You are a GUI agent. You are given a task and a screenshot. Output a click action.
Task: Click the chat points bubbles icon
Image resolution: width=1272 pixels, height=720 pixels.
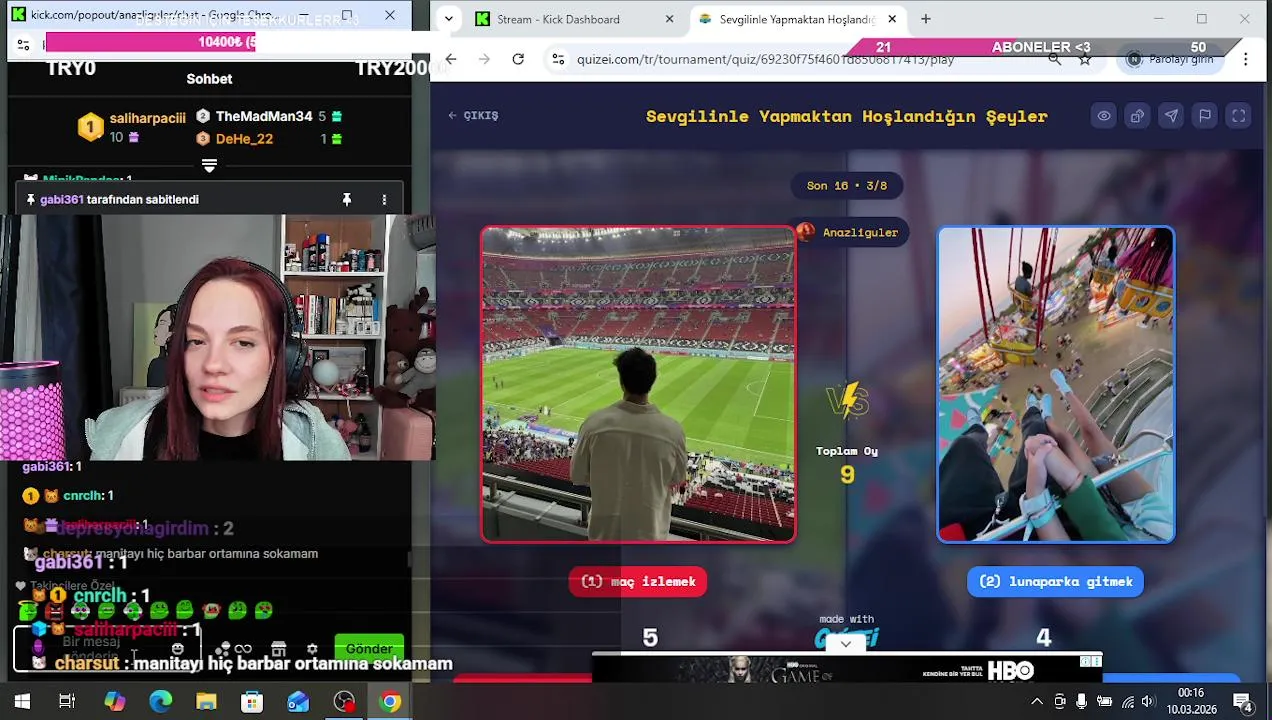coord(223,649)
